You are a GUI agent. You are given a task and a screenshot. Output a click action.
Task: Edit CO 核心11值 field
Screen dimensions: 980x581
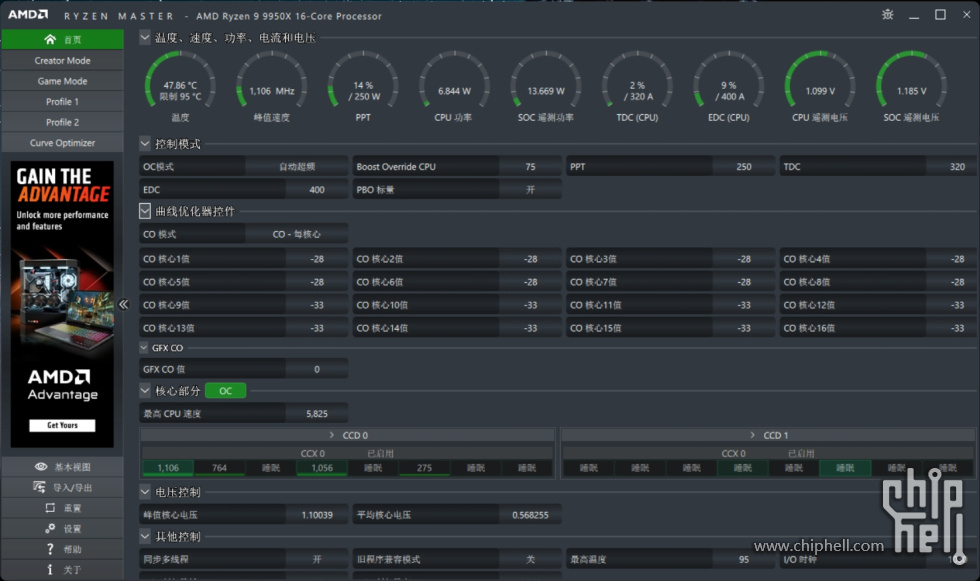coord(744,305)
